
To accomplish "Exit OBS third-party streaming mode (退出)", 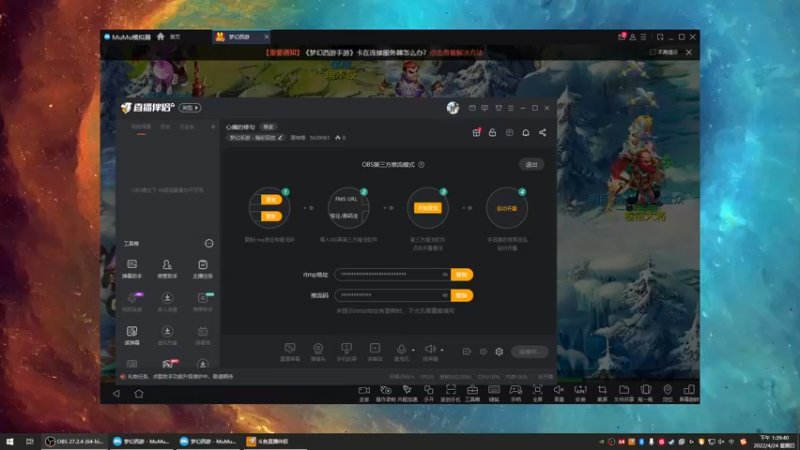I will pos(531,165).
